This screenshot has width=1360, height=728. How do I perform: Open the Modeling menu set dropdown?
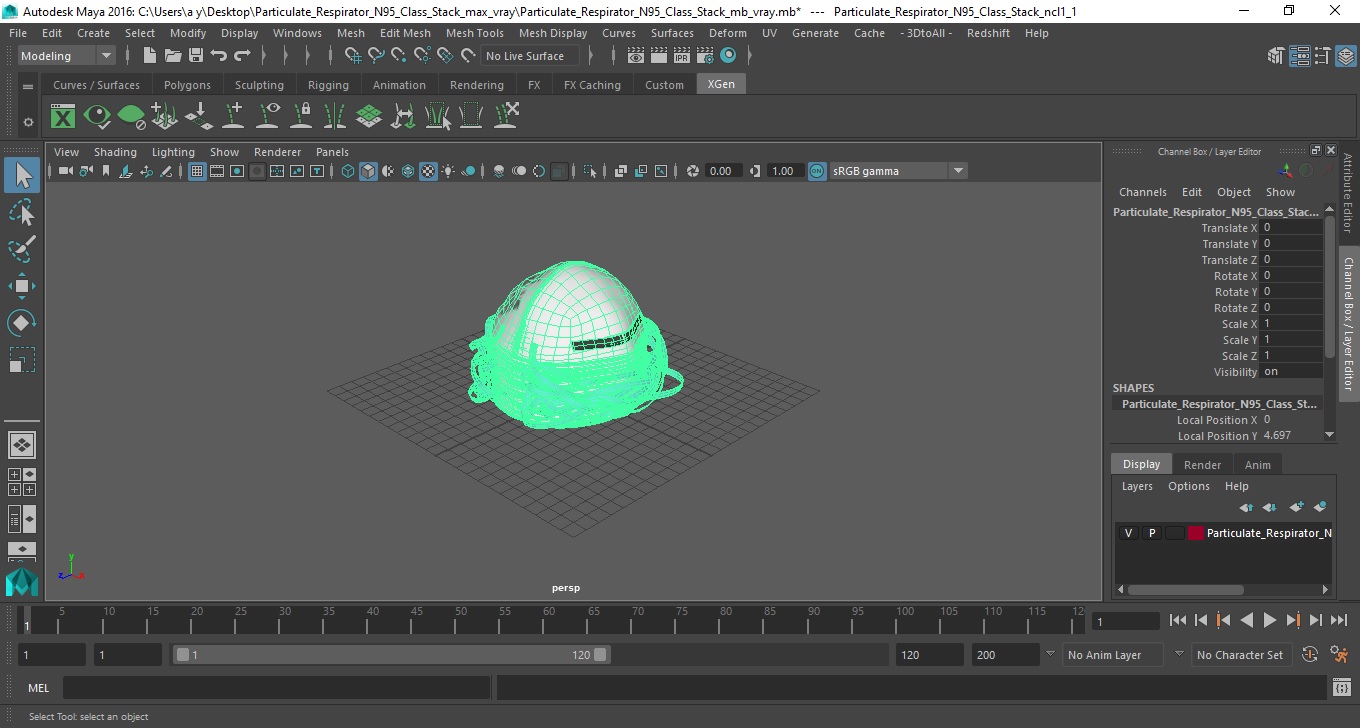tap(67, 56)
